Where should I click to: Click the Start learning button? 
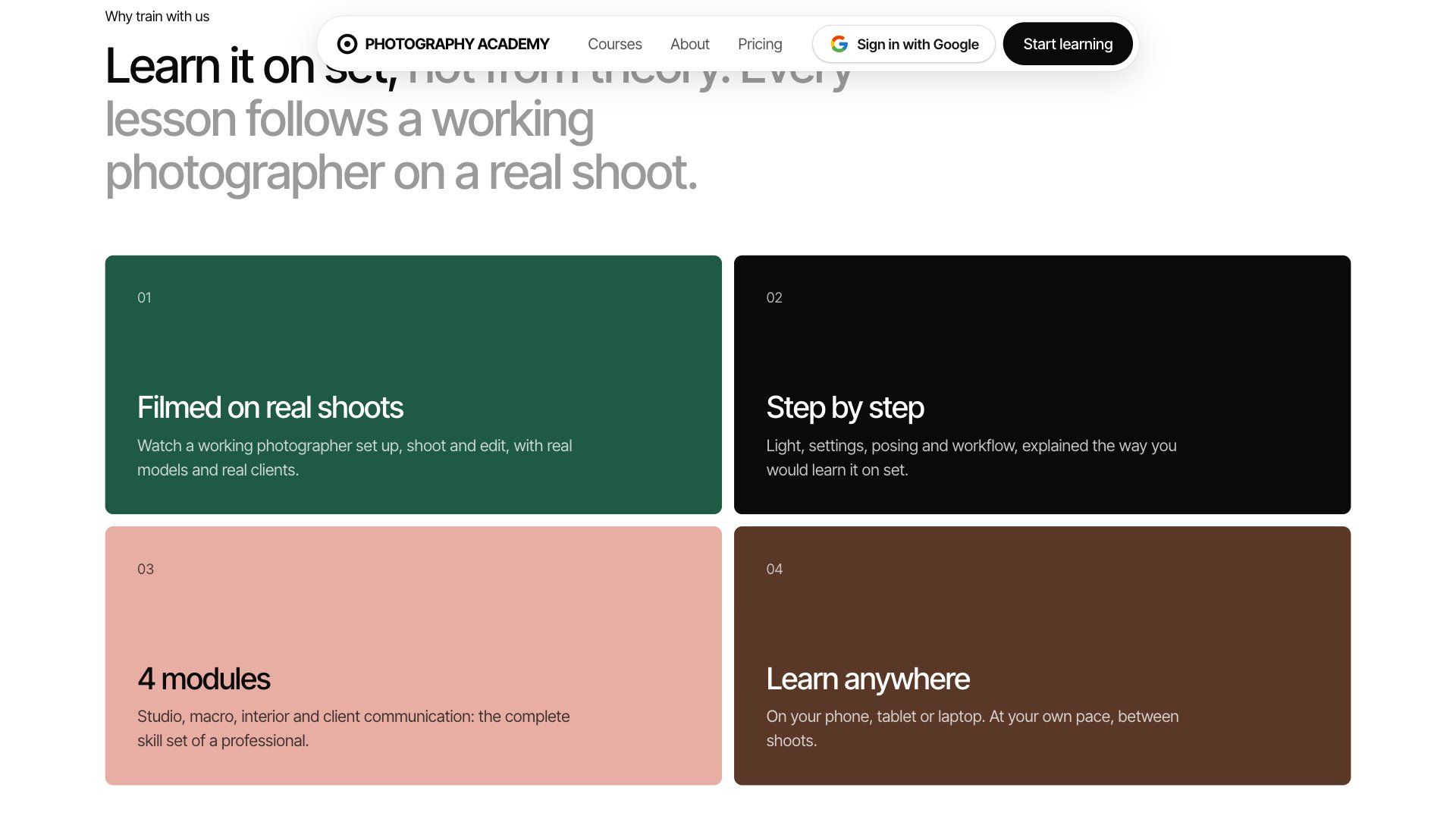point(1068,44)
